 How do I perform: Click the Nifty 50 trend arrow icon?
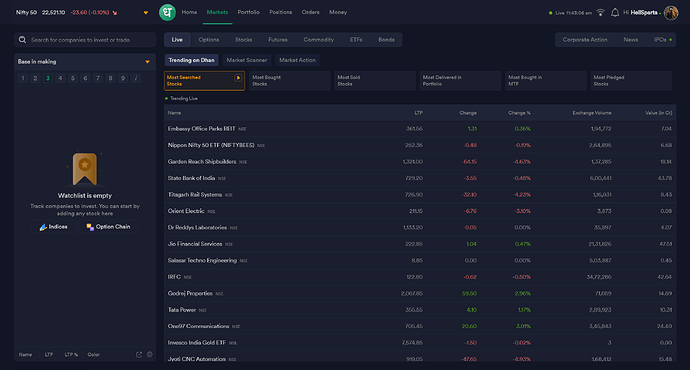coord(115,13)
